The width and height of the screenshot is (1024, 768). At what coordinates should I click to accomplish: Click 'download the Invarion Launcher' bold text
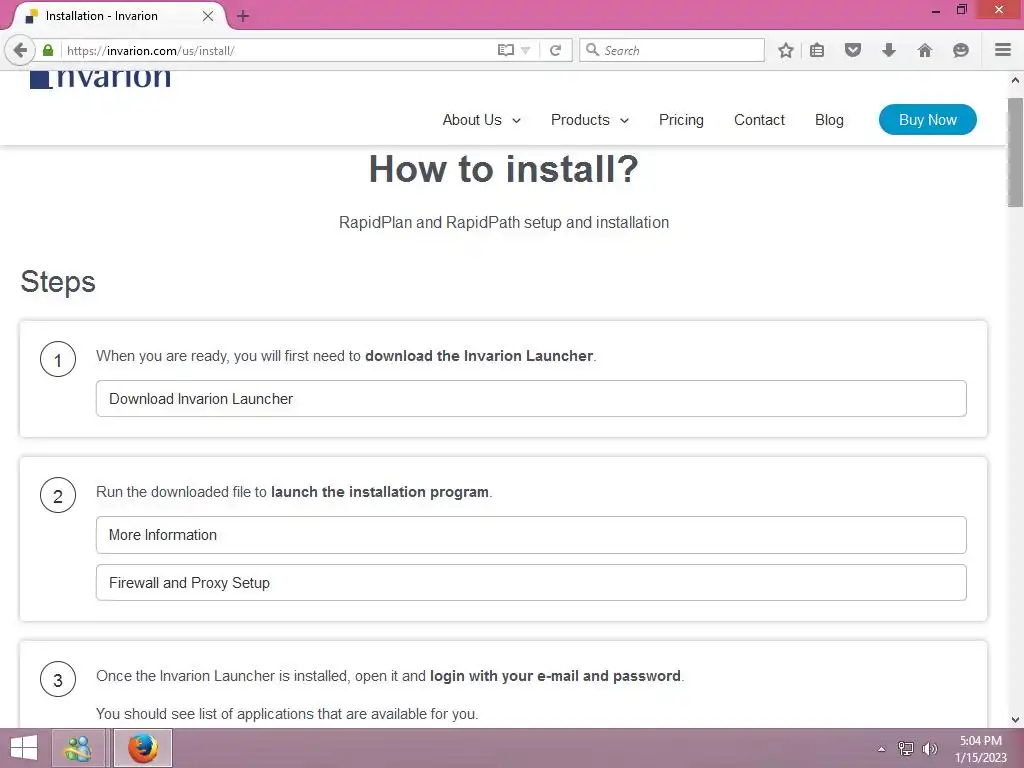coord(479,356)
